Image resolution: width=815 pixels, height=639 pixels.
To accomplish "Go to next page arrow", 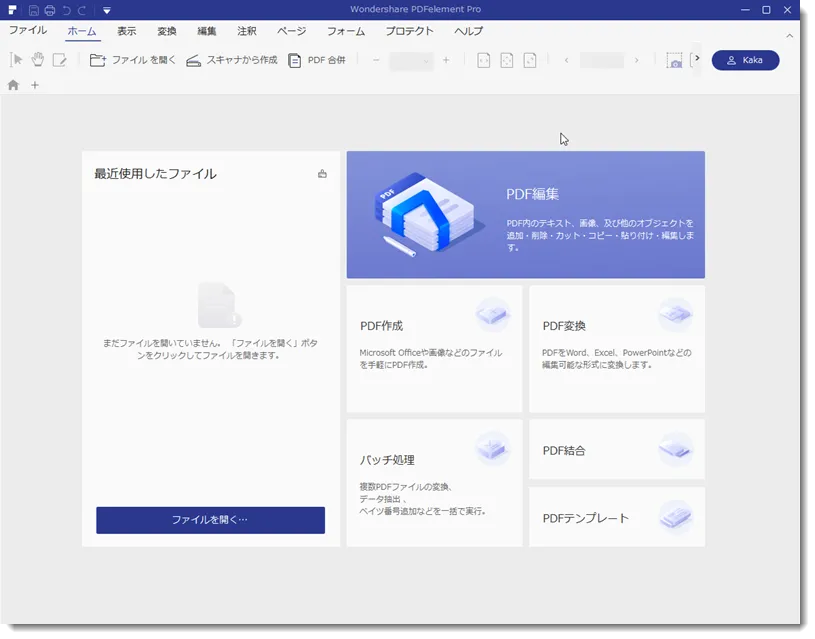I will click(x=637, y=61).
